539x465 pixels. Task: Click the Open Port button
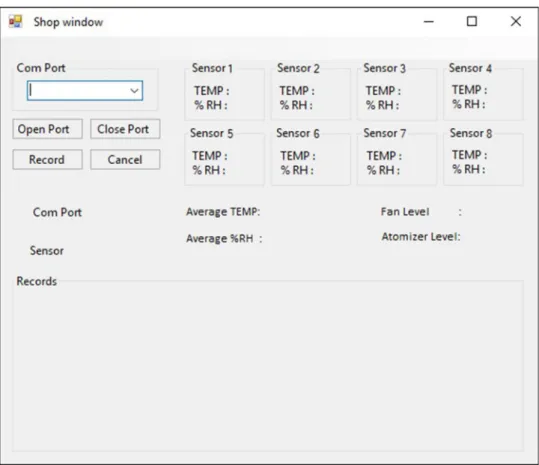pyautogui.click(x=47, y=129)
